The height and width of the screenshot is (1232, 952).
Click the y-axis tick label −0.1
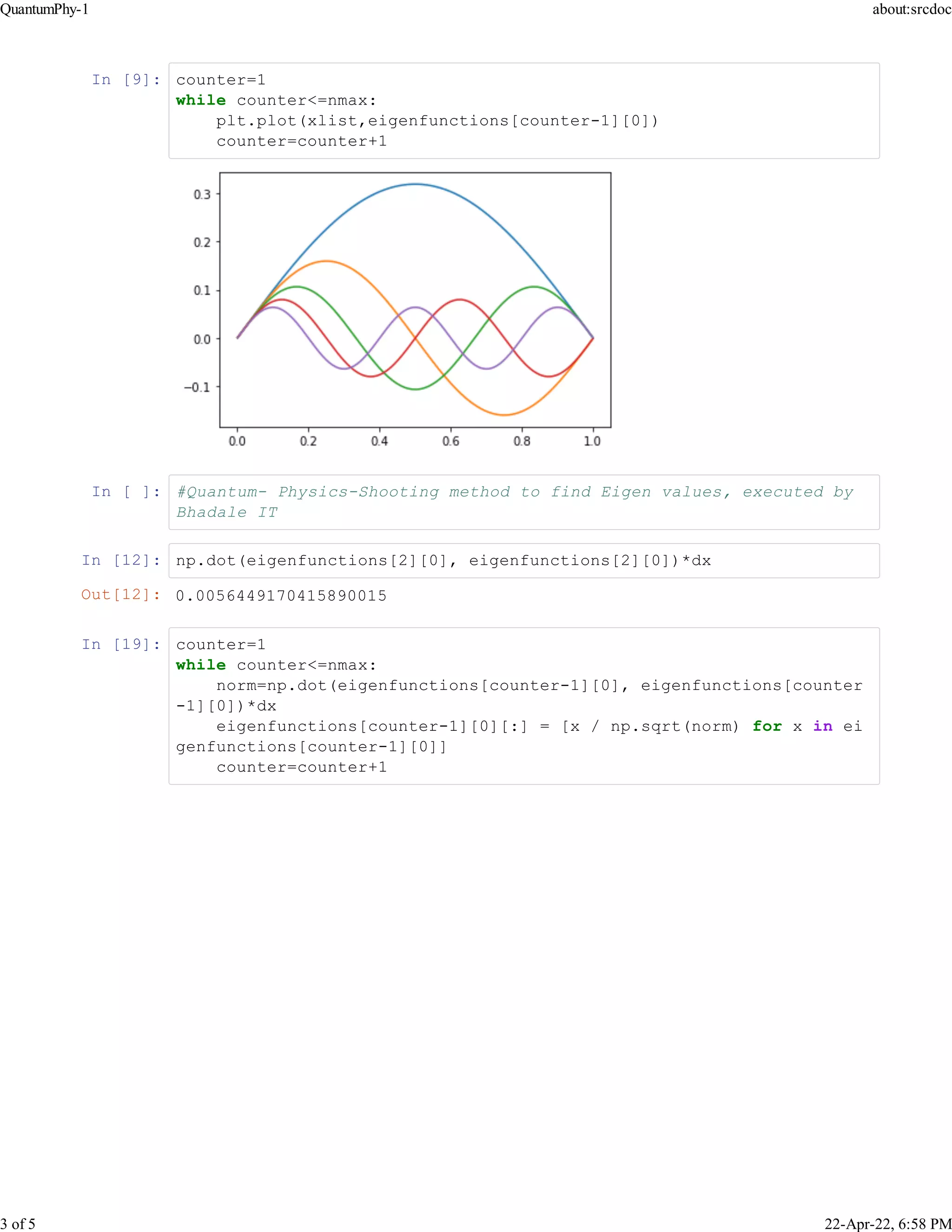[197, 388]
